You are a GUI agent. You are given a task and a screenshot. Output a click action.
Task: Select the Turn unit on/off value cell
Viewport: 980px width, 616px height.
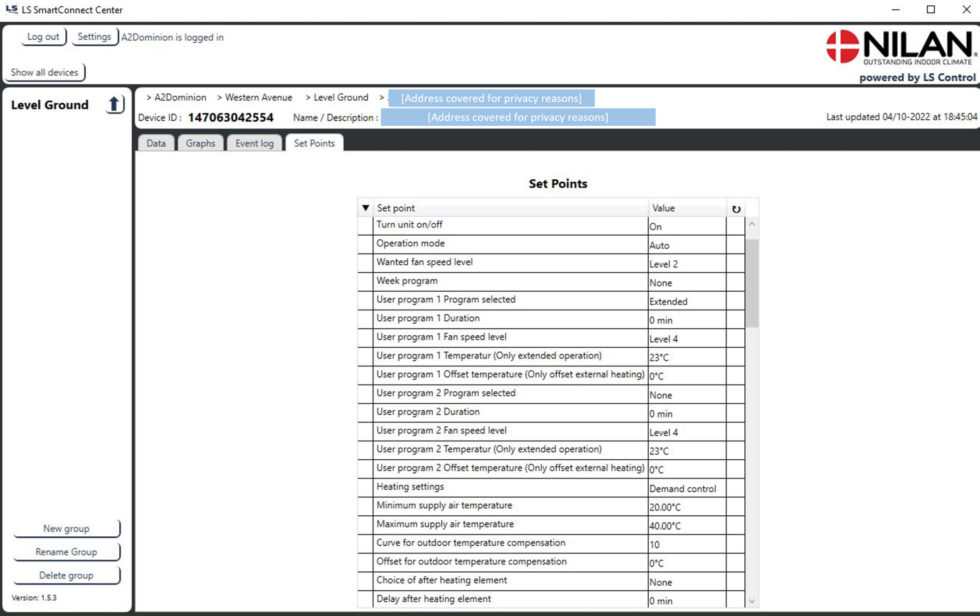pos(687,226)
